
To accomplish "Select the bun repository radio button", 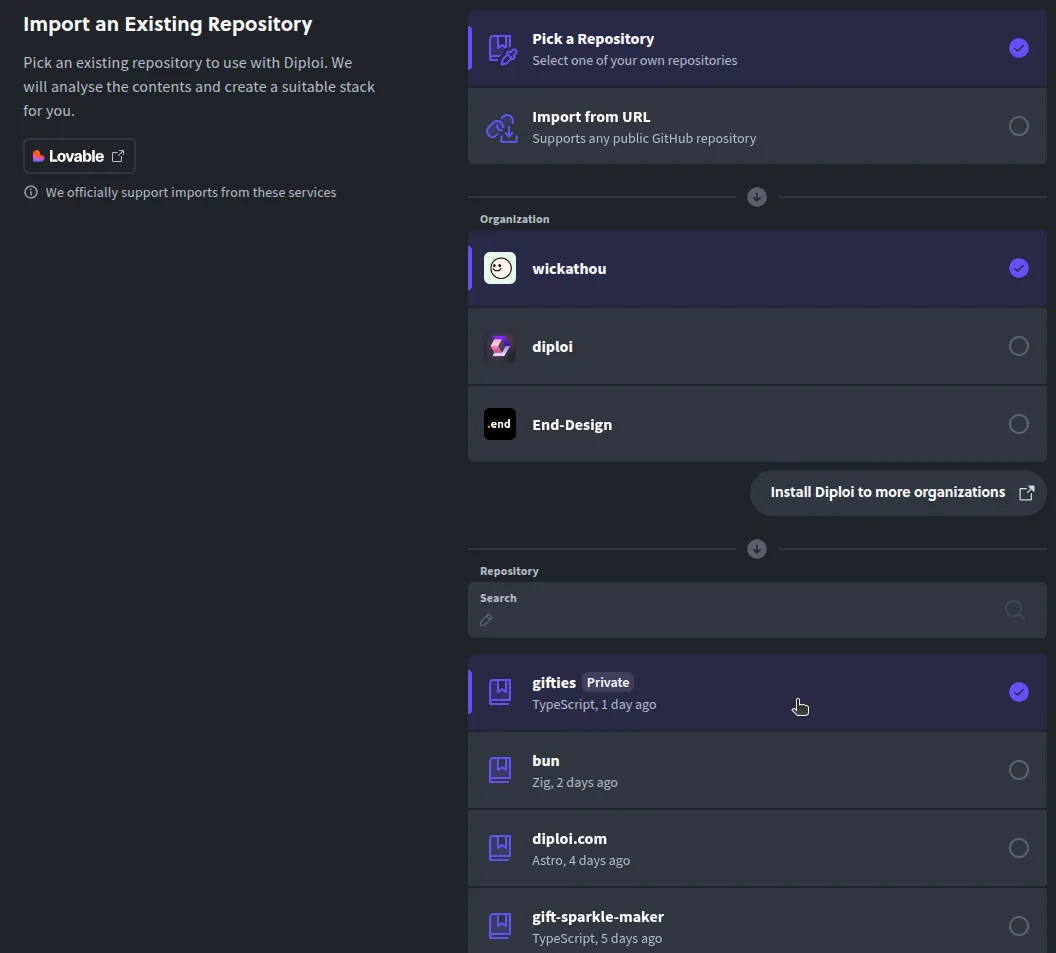I will 1018,769.
